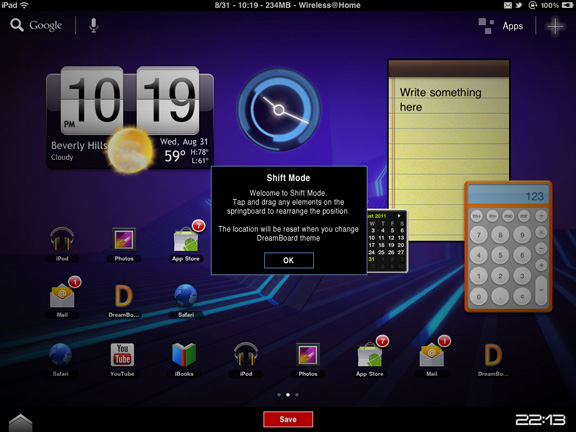This screenshot has width=576, height=432.
Task: Tap calculator key 3
Action: tap(522, 276)
